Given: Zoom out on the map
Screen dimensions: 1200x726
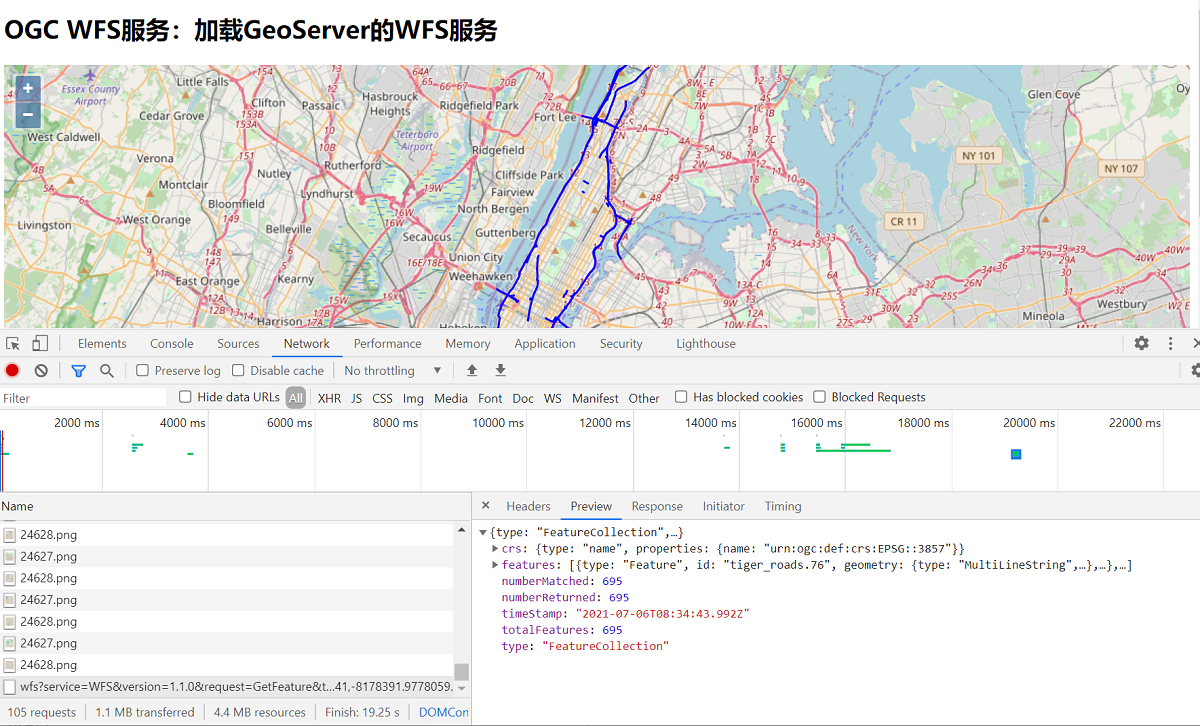Looking at the screenshot, I should click(28, 114).
